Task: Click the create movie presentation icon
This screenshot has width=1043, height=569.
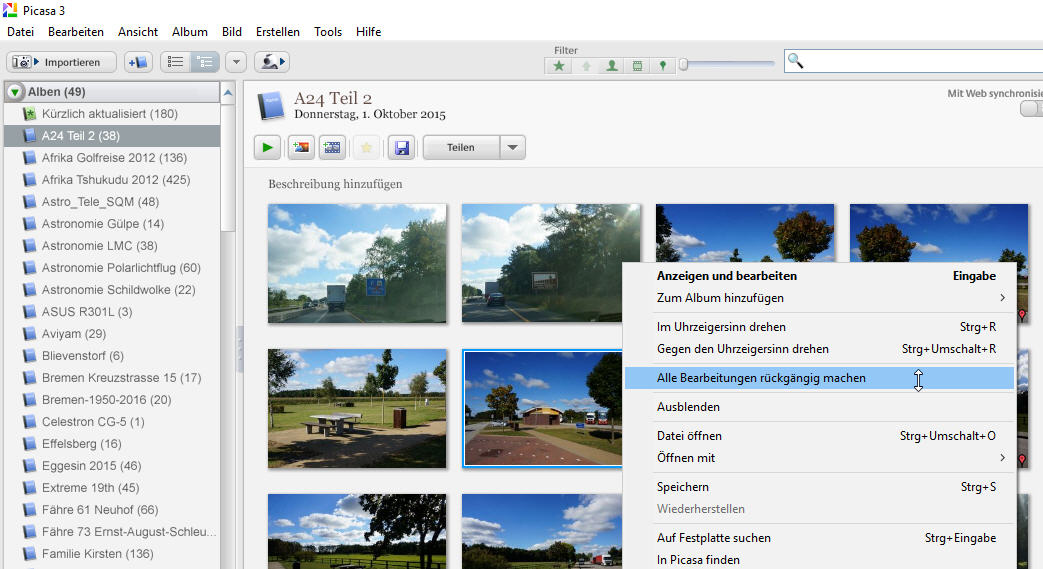Action: 333,148
